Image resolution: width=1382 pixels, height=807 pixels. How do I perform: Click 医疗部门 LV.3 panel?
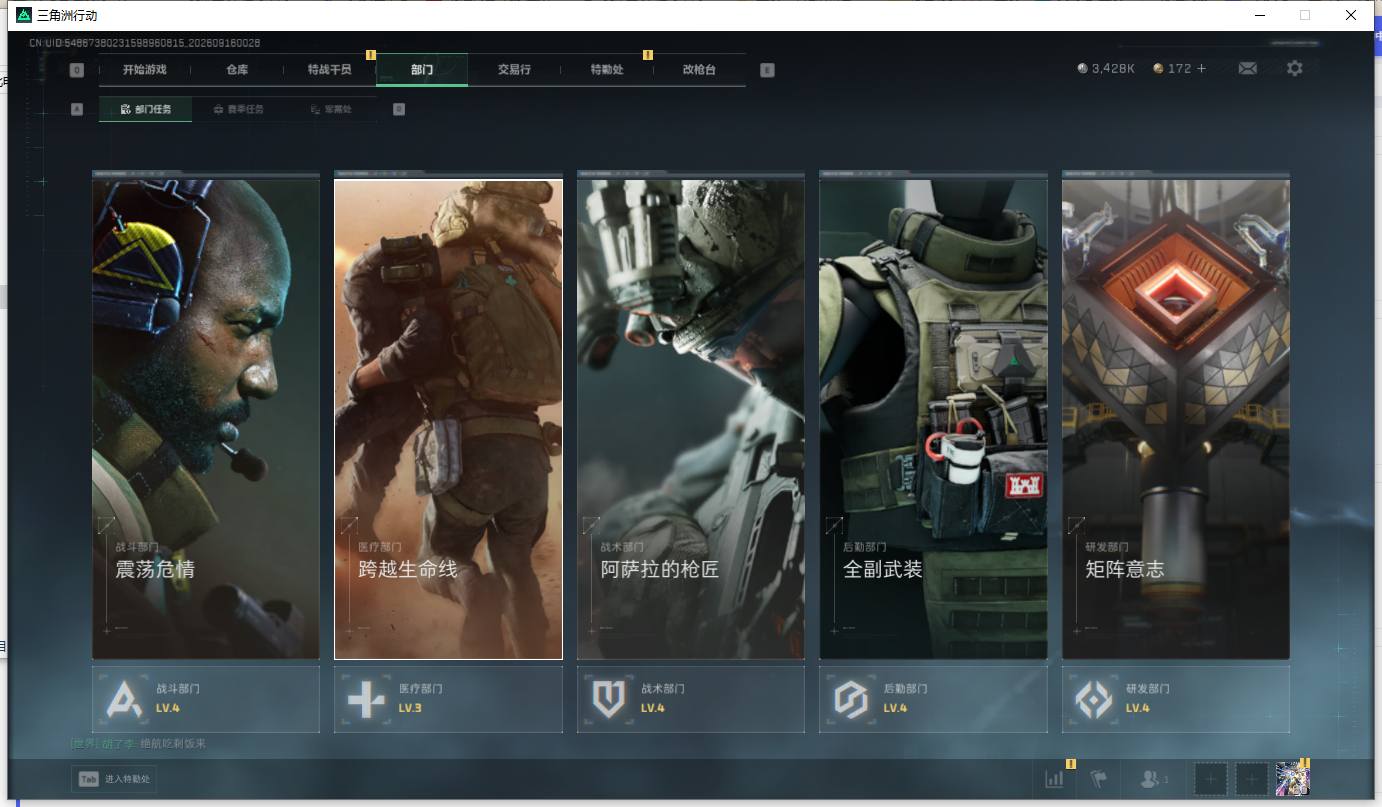tap(448, 699)
